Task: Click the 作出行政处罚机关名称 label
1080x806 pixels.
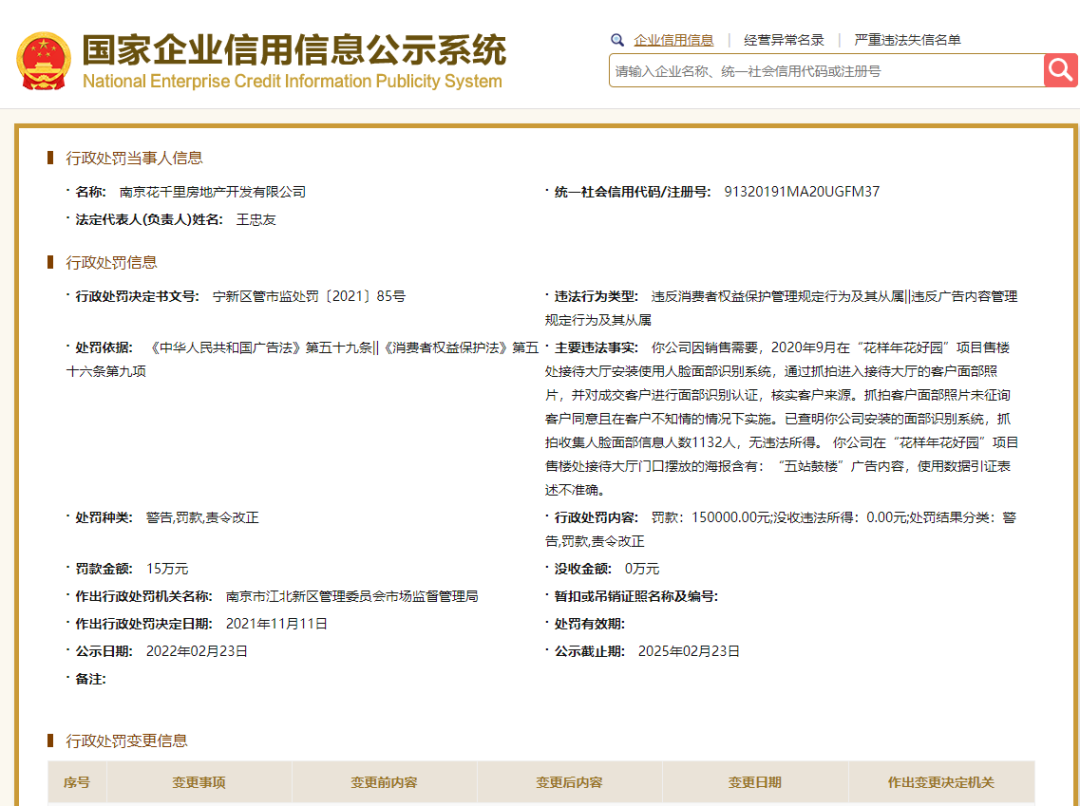Action: [x=144, y=596]
